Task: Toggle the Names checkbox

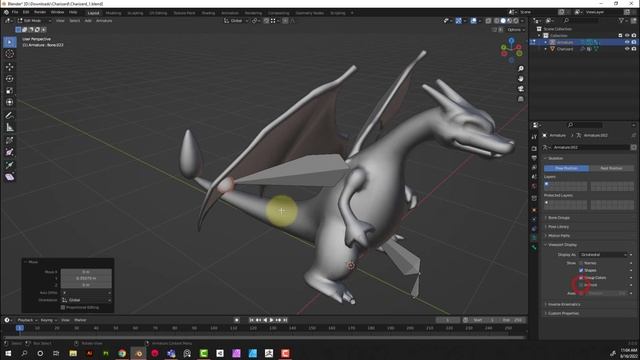Action: coord(581,263)
